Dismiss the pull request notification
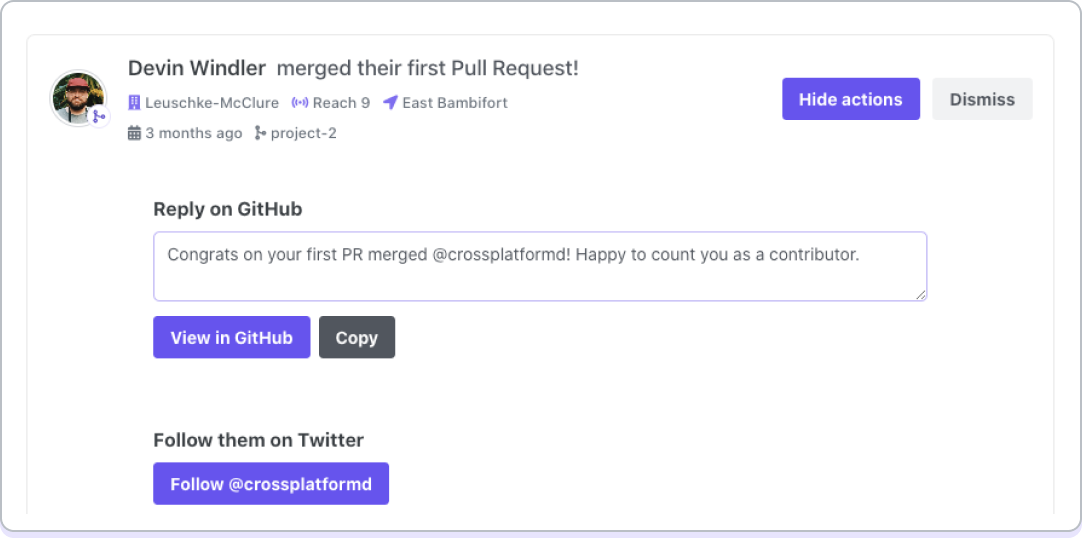 (982, 99)
